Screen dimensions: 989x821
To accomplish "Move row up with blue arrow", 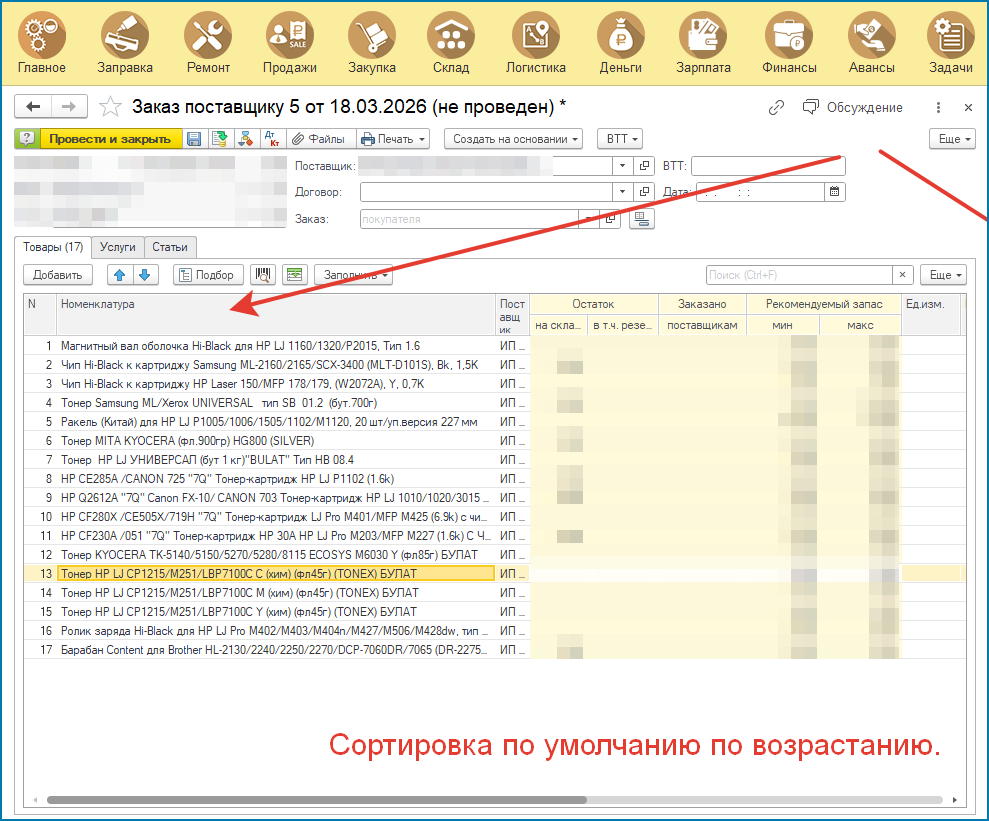I will pos(120,275).
